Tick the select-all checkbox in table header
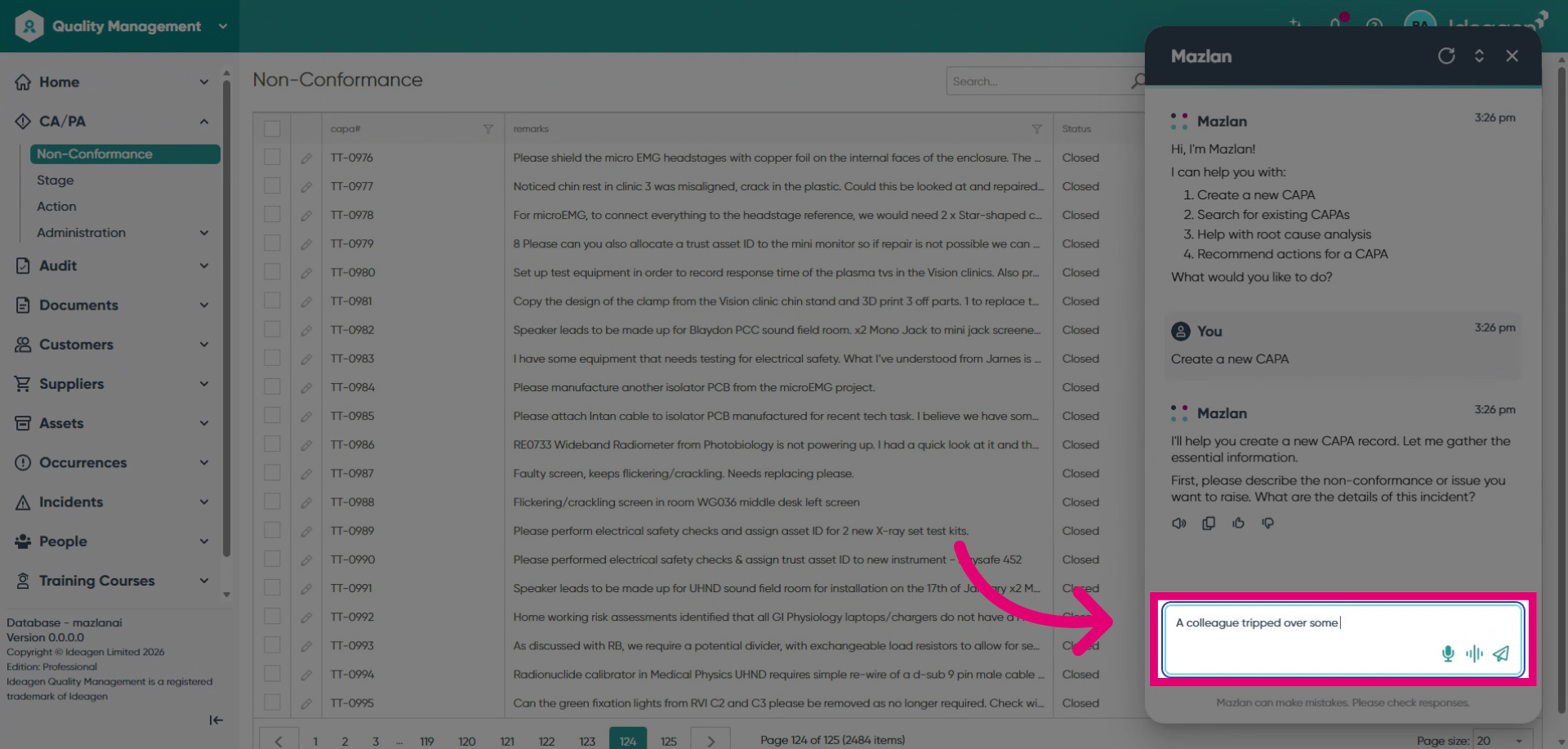 click(272, 129)
